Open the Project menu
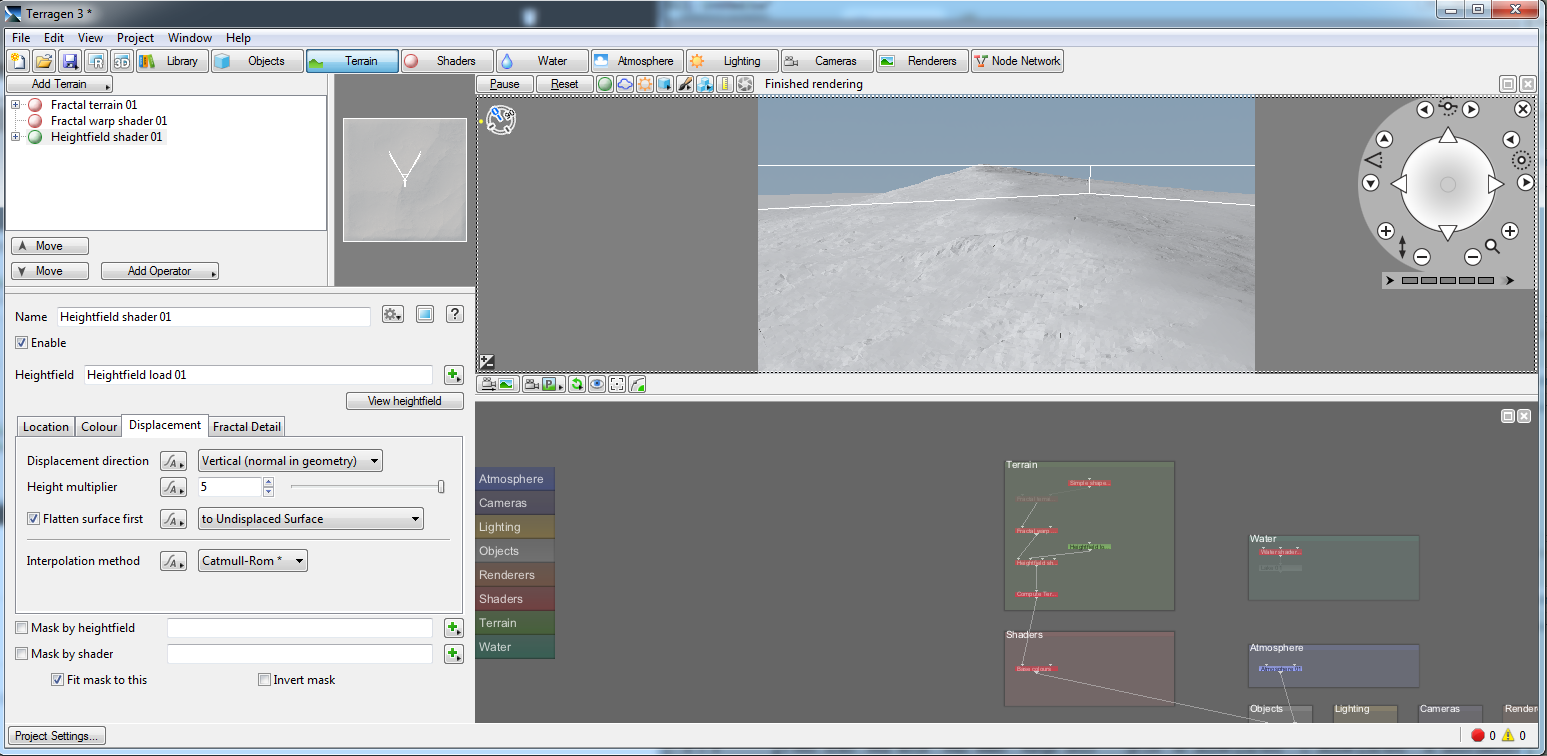This screenshot has height=756, width=1547. coord(135,38)
